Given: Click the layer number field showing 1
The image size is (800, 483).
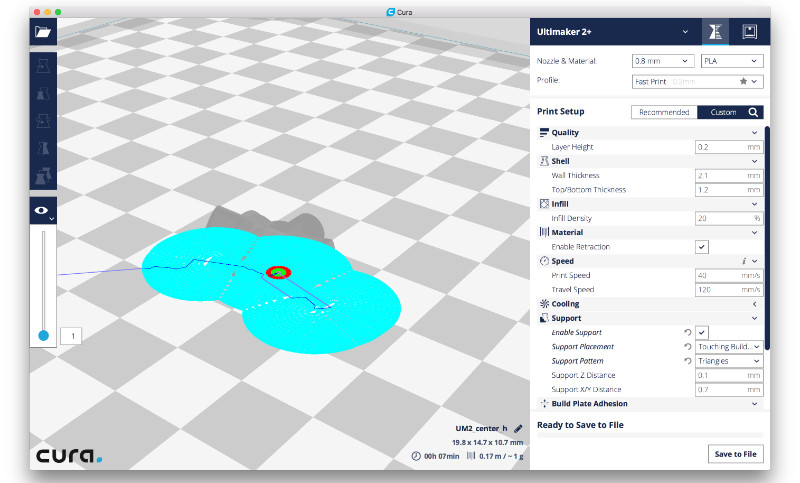Looking at the screenshot, I should tap(71, 336).
